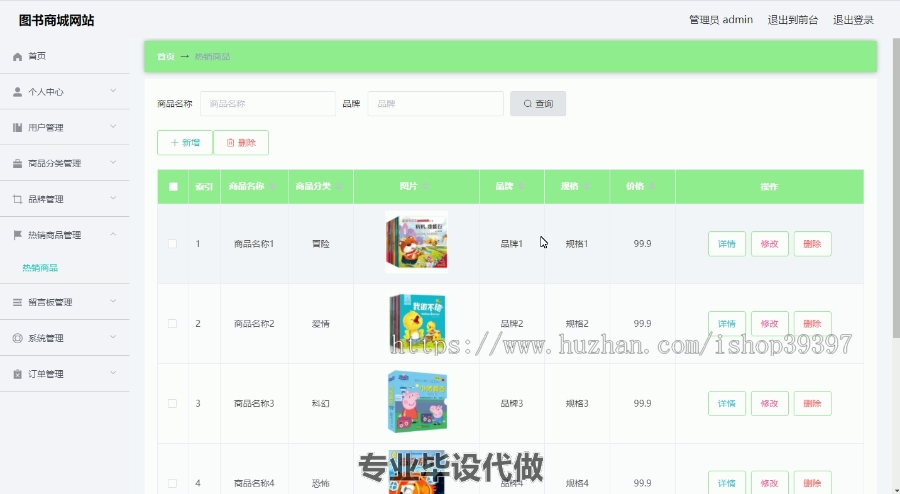
Task: Sort by 图片 column arrows
Action: tap(425, 186)
